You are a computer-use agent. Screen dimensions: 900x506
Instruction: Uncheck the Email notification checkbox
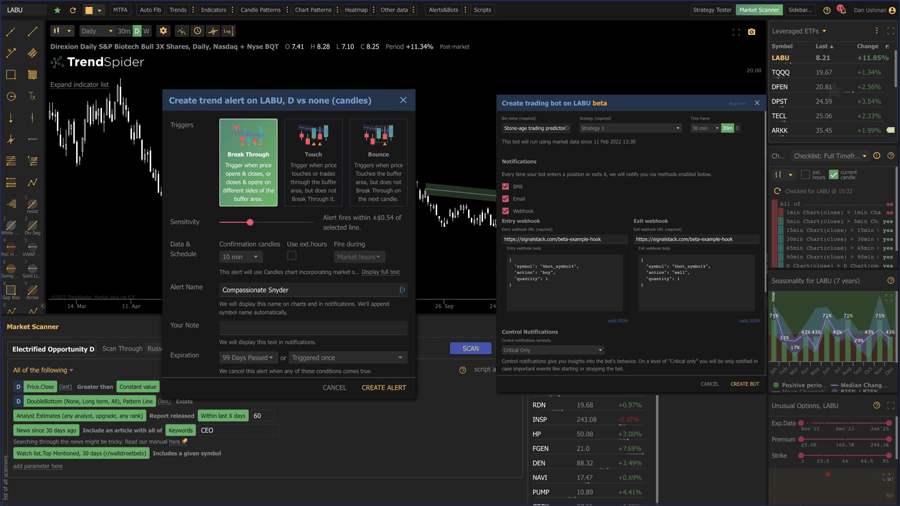[x=505, y=198]
